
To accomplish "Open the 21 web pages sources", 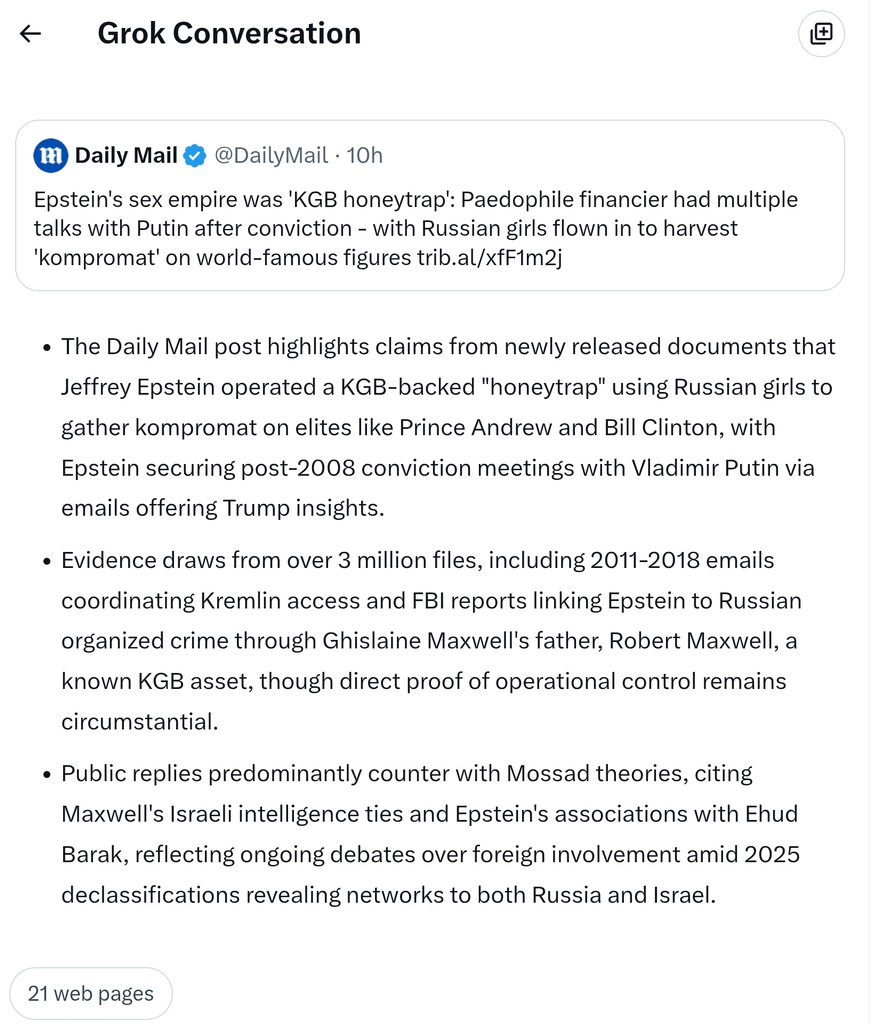I will pyautogui.click(x=91, y=993).
